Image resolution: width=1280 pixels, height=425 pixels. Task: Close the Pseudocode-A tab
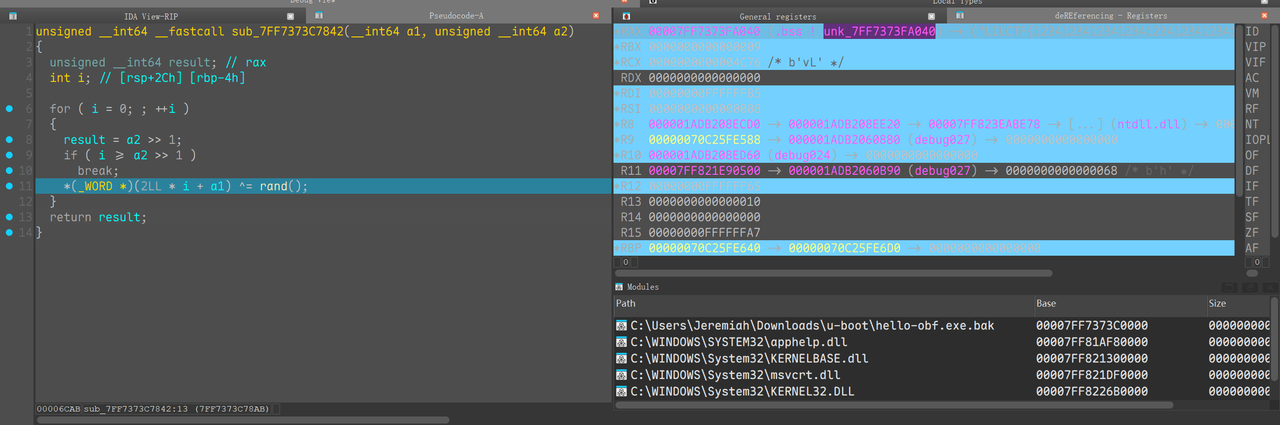tap(596, 16)
